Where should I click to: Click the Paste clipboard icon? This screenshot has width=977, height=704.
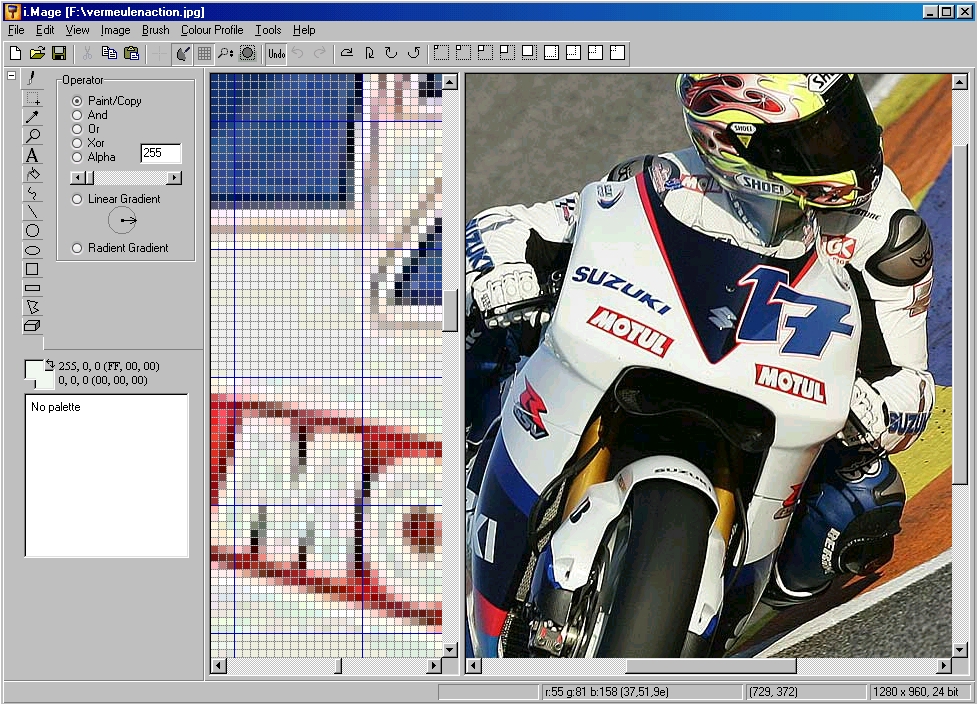click(x=131, y=54)
